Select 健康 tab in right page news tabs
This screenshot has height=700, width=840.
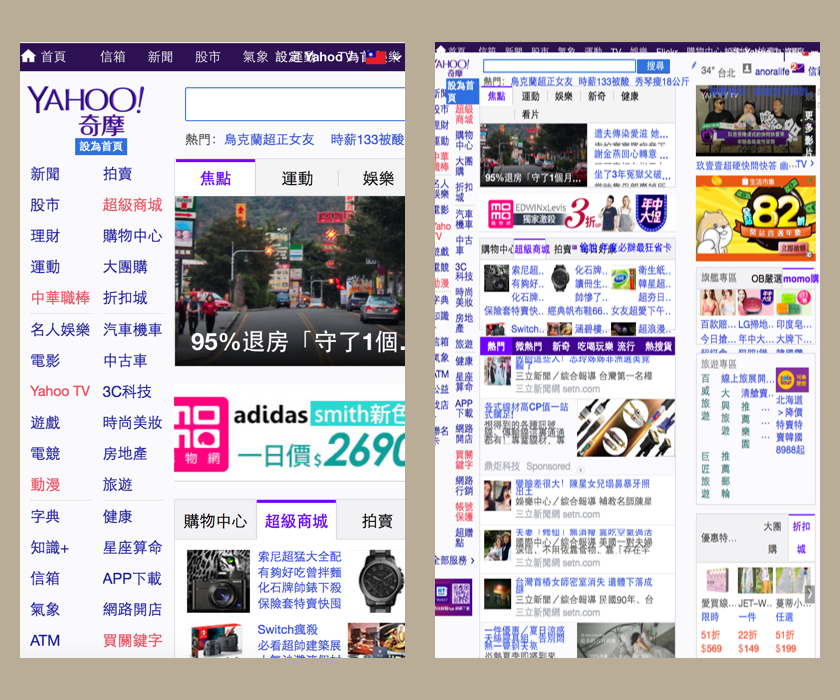click(629, 96)
